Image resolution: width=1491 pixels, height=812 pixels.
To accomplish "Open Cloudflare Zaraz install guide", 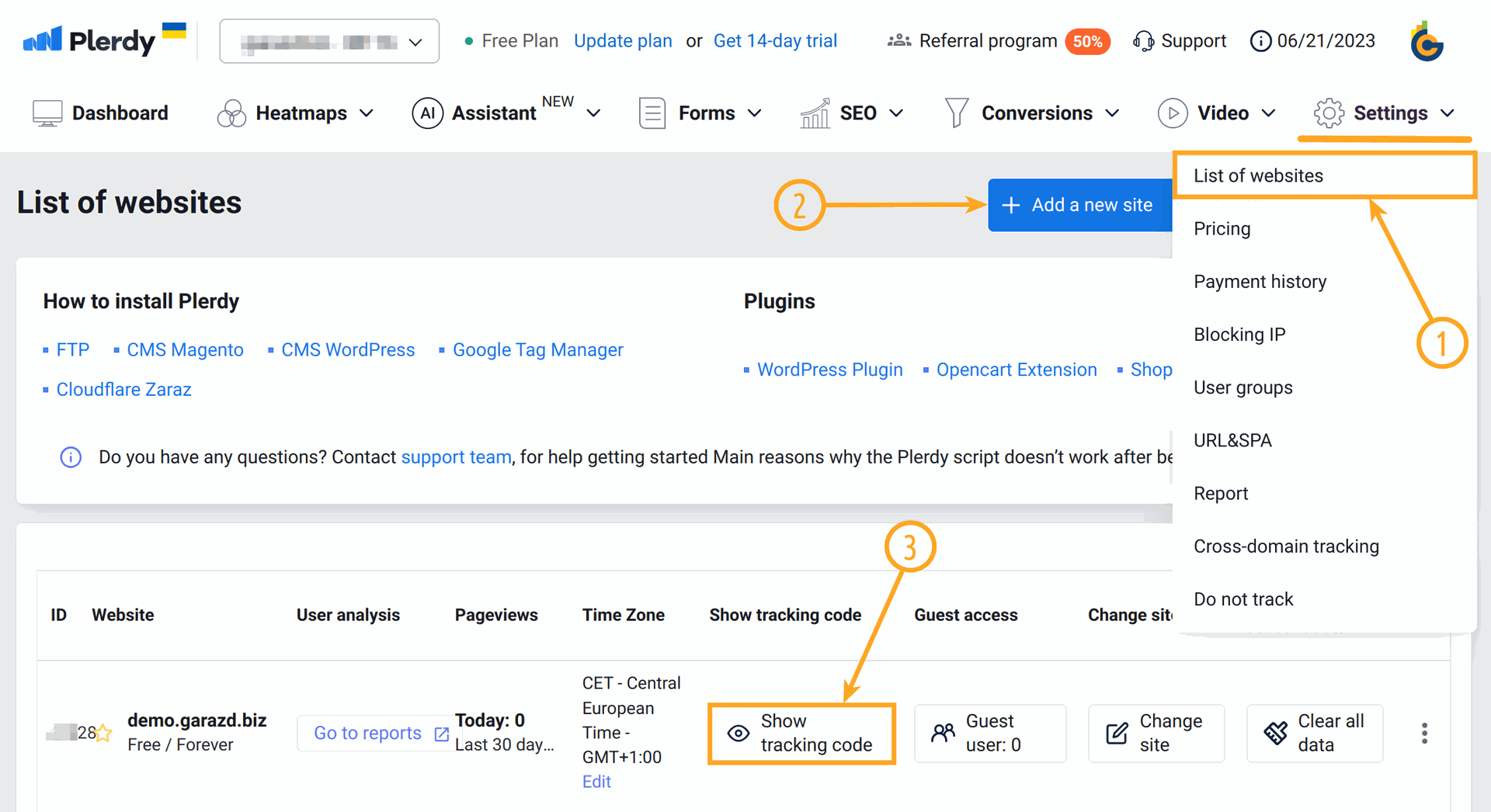I will pyautogui.click(x=123, y=390).
